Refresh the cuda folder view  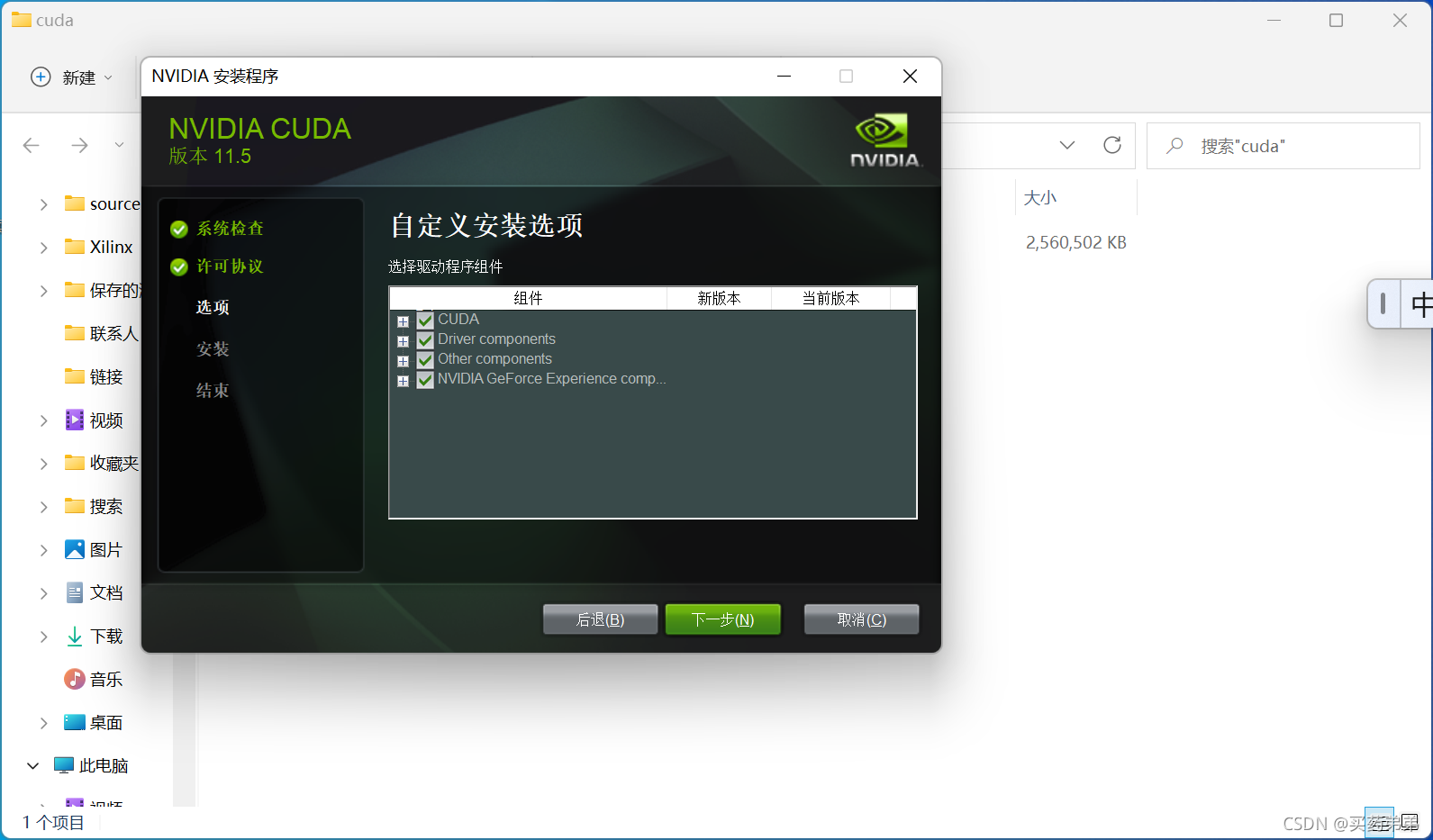1112,145
